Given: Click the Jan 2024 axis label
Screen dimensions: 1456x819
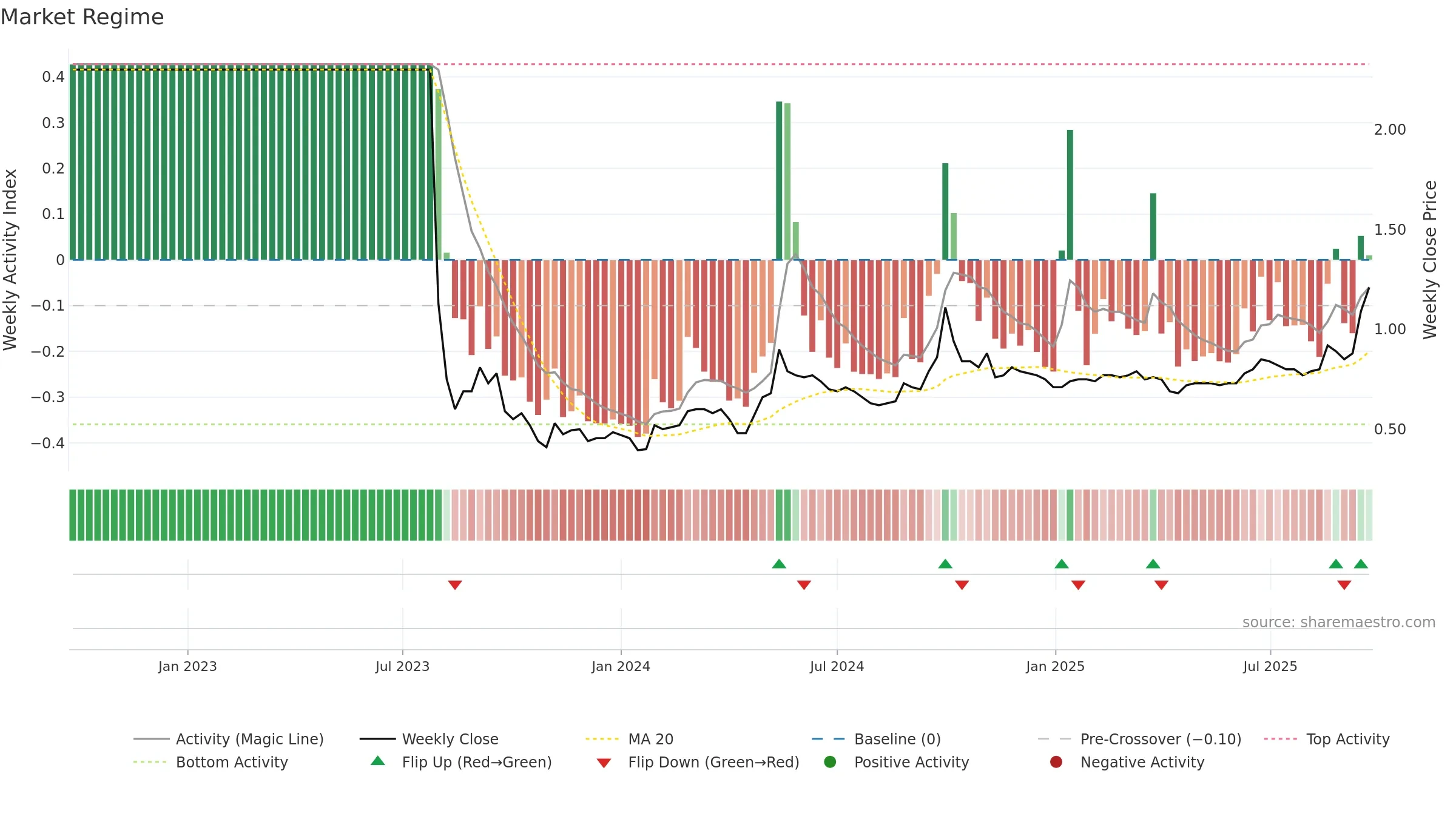Looking at the screenshot, I should [x=621, y=666].
